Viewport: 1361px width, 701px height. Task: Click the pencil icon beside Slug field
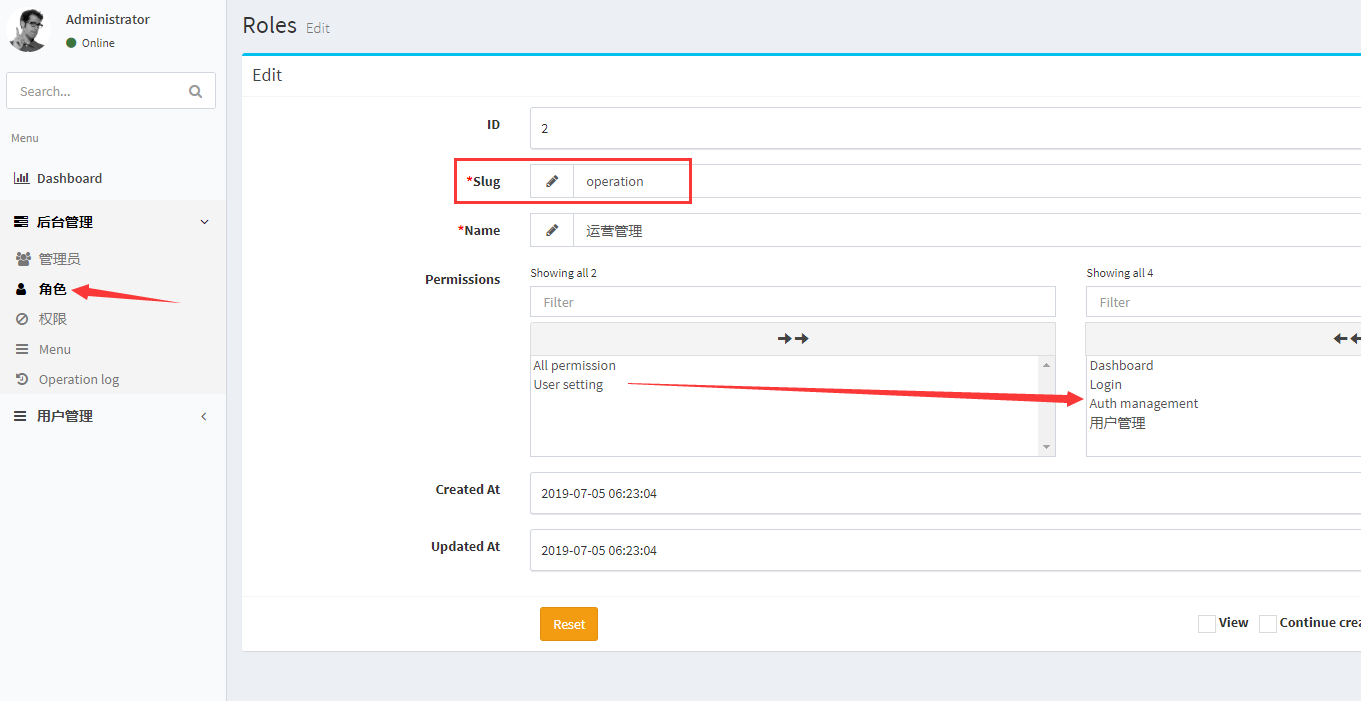[552, 181]
